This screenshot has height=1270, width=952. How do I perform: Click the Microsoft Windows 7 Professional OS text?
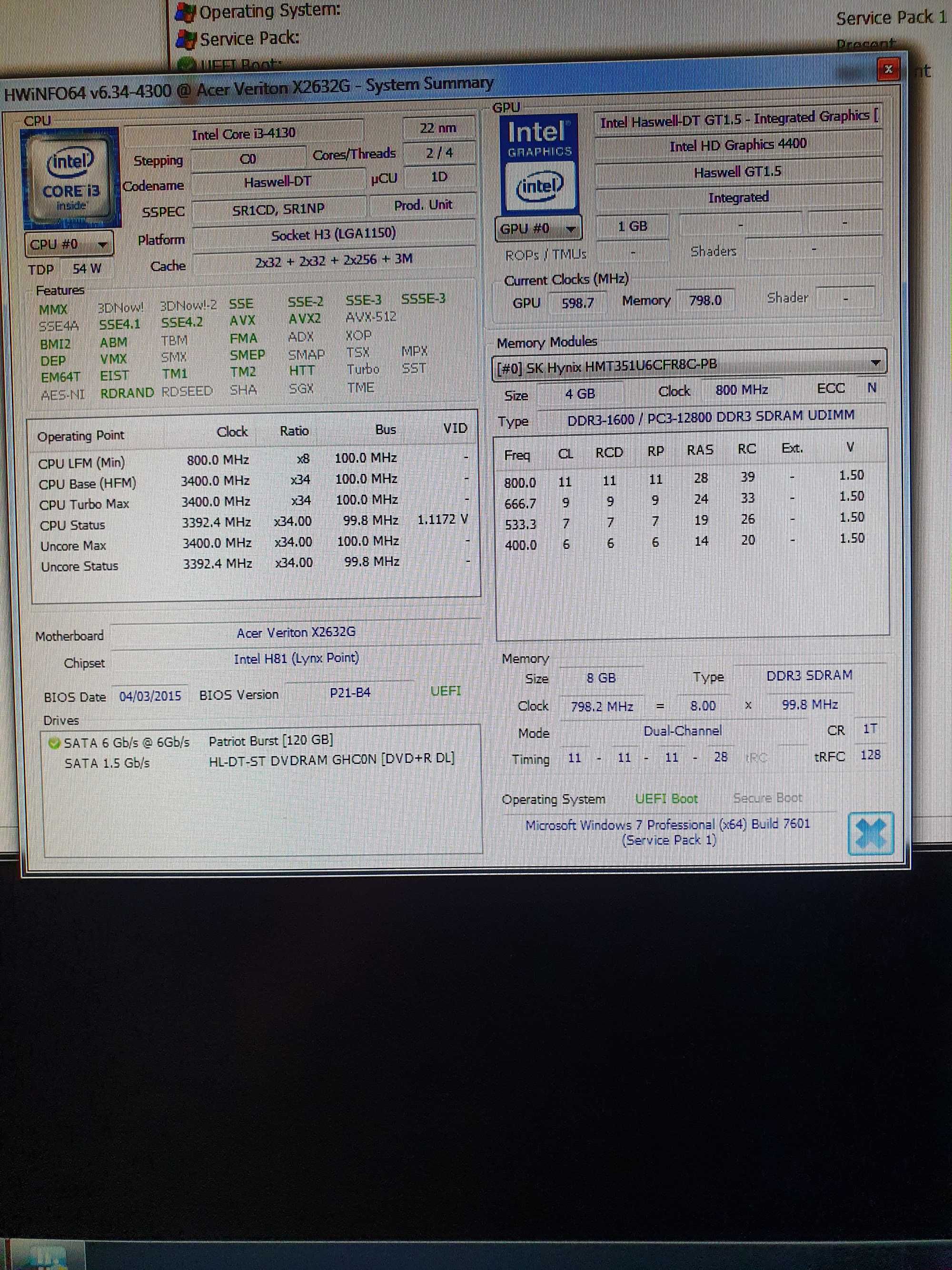pyautogui.click(x=668, y=832)
